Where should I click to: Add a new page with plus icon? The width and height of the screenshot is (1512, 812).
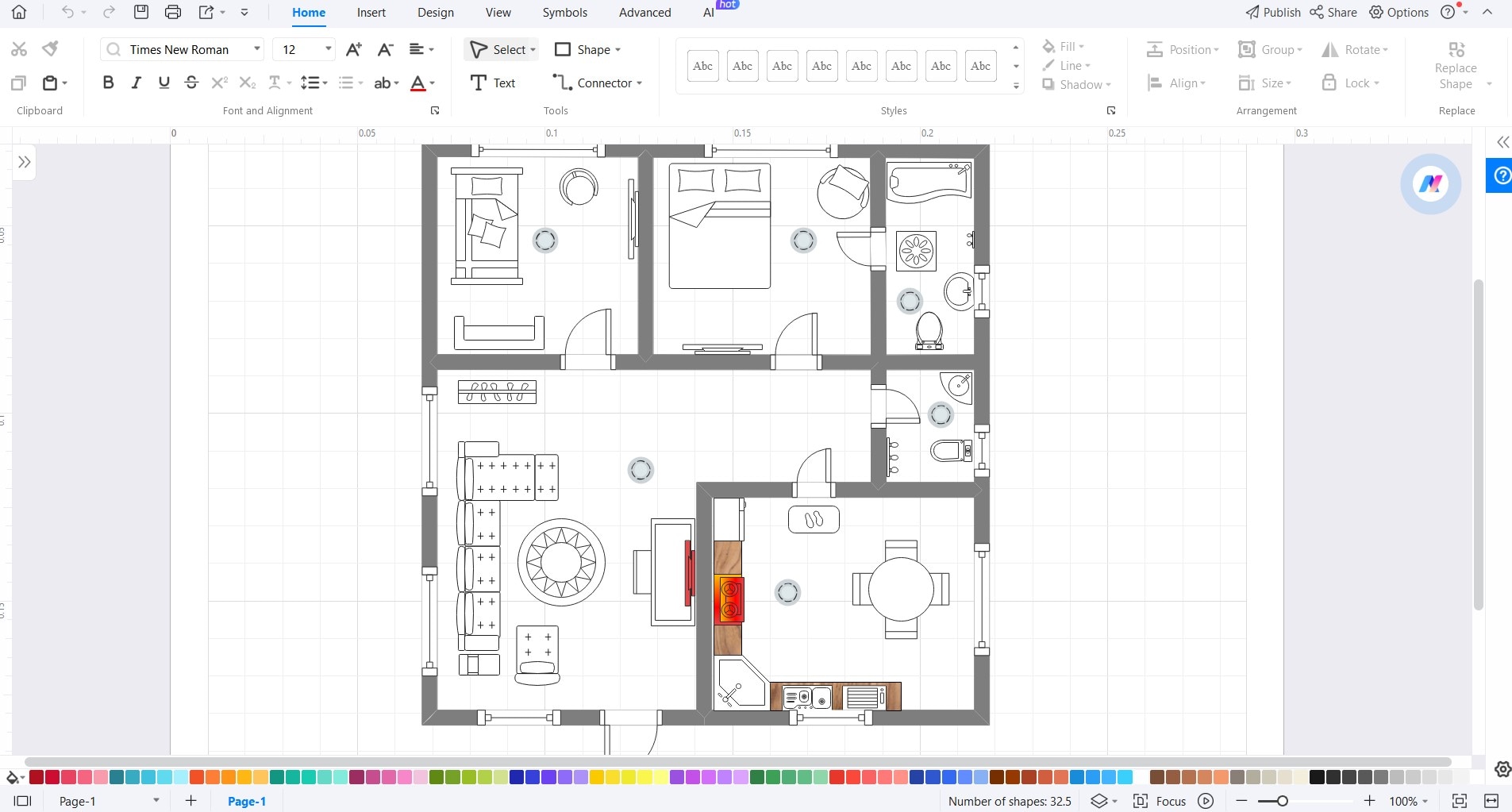click(x=190, y=801)
